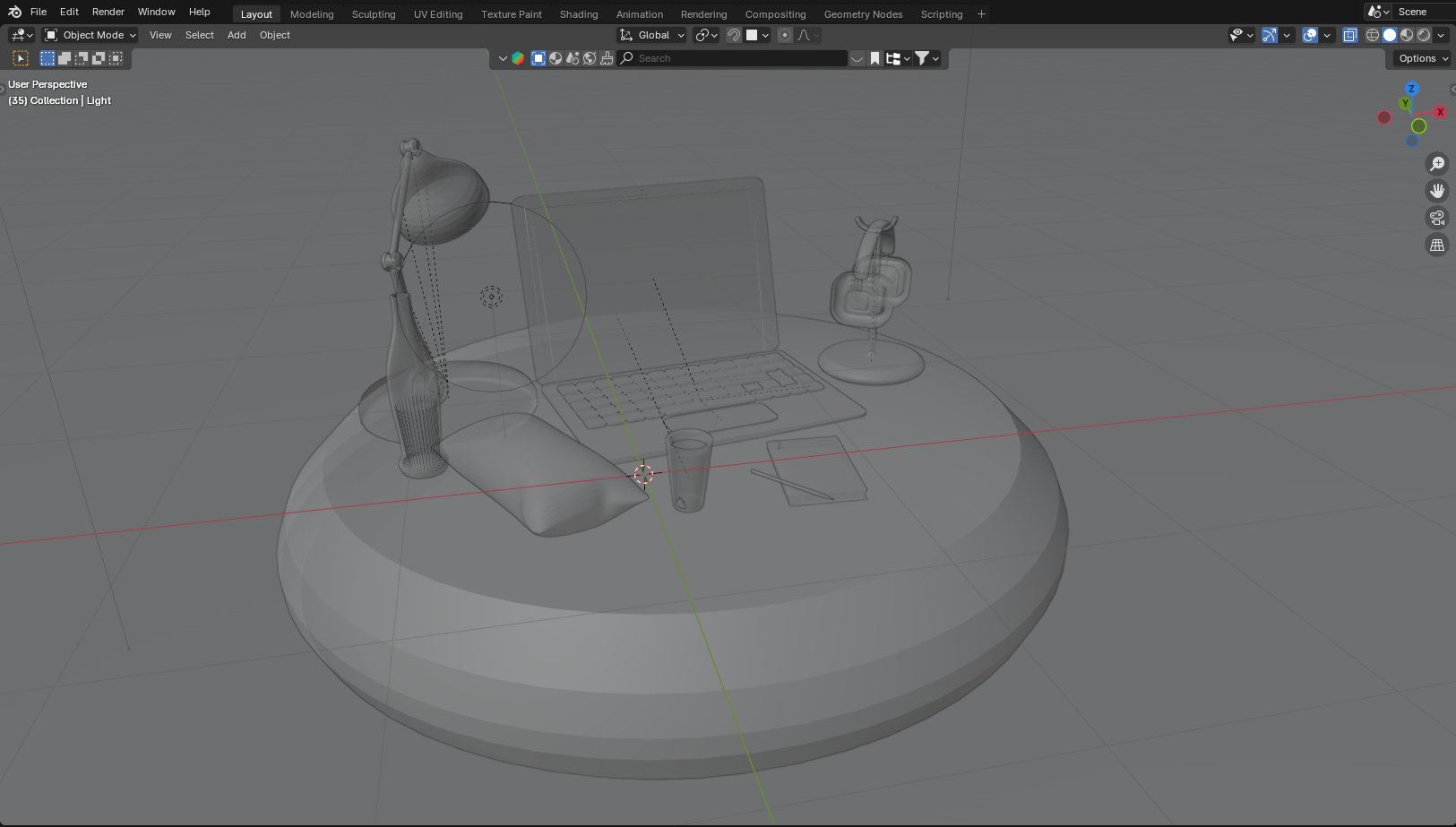Toggle viewport gizmo display
This screenshot has width=1456, height=827.
1270,35
